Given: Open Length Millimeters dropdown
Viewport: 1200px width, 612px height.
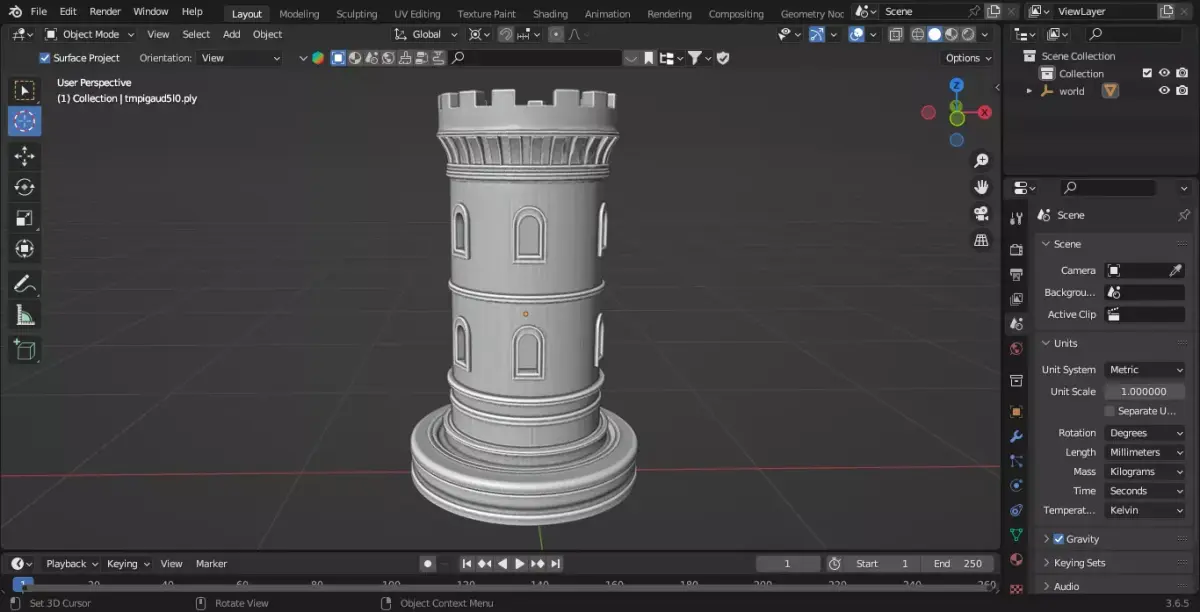Looking at the screenshot, I should click(x=1145, y=452).
